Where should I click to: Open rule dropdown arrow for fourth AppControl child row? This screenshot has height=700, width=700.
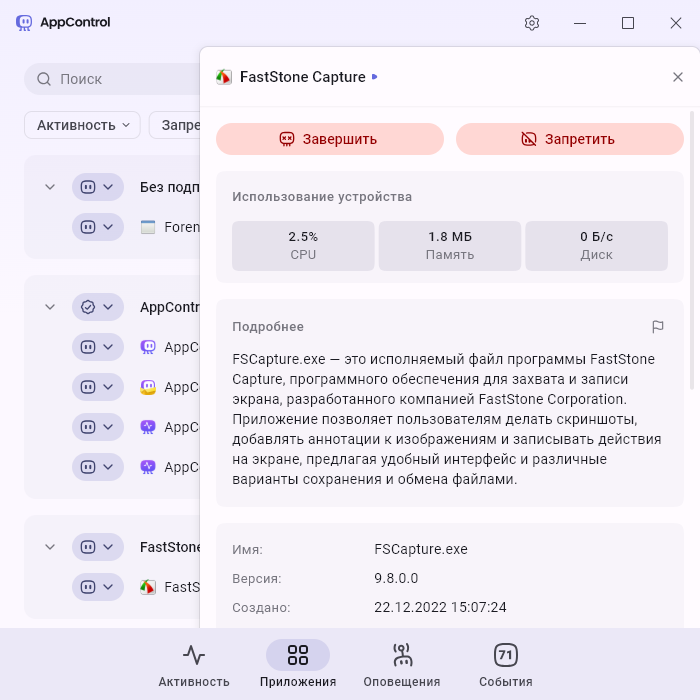point(108,467)
